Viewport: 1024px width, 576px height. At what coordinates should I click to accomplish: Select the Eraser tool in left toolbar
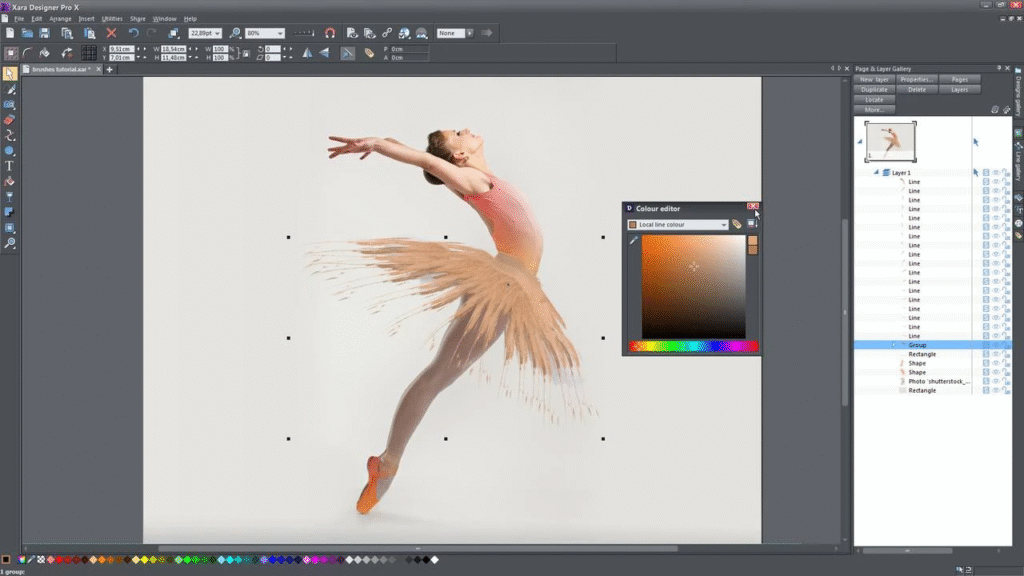pyautogui.click(x=10, y=120)
